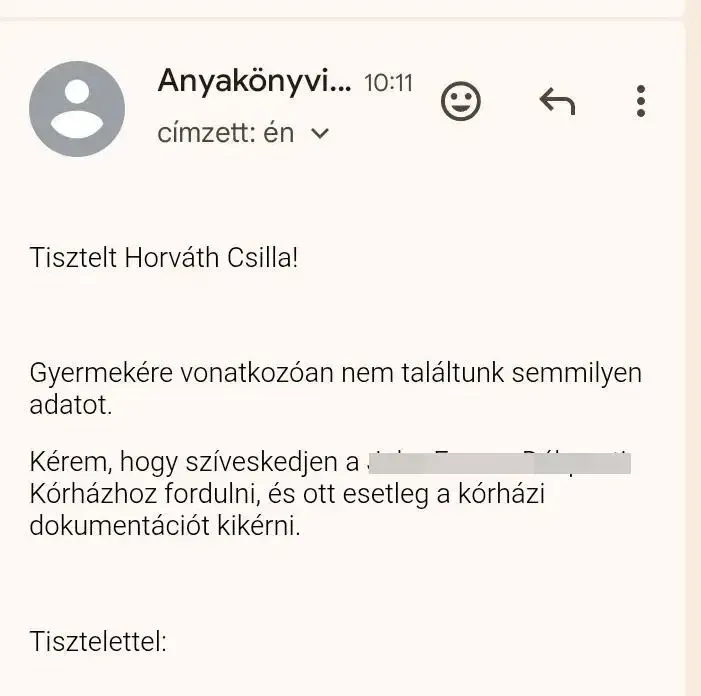Click the 10:11 timestamp
This screenshot has width=701, height=696.
click(388, 83)
